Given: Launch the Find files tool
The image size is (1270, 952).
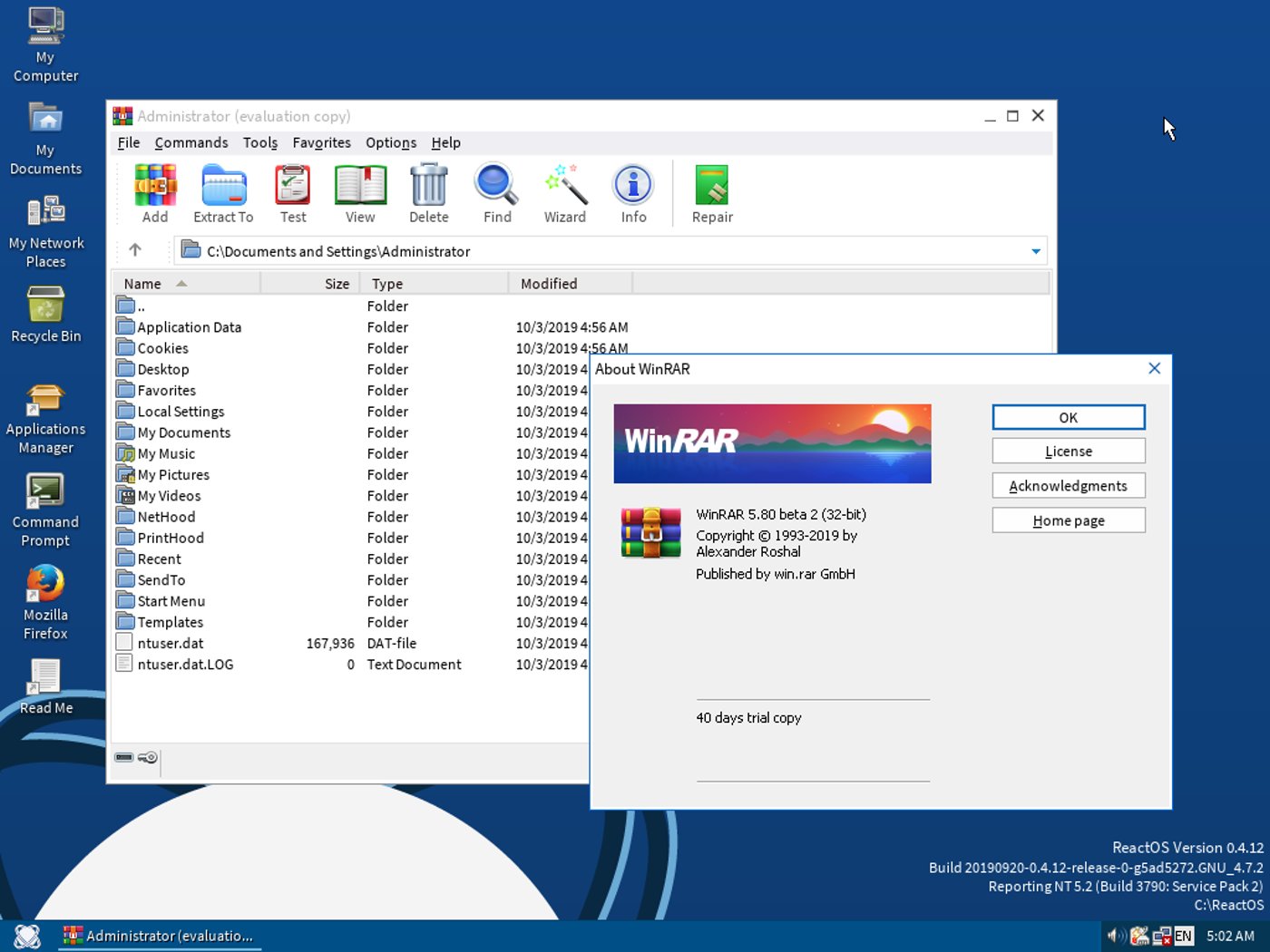Looking at the screenshot, I should (495, 192).
